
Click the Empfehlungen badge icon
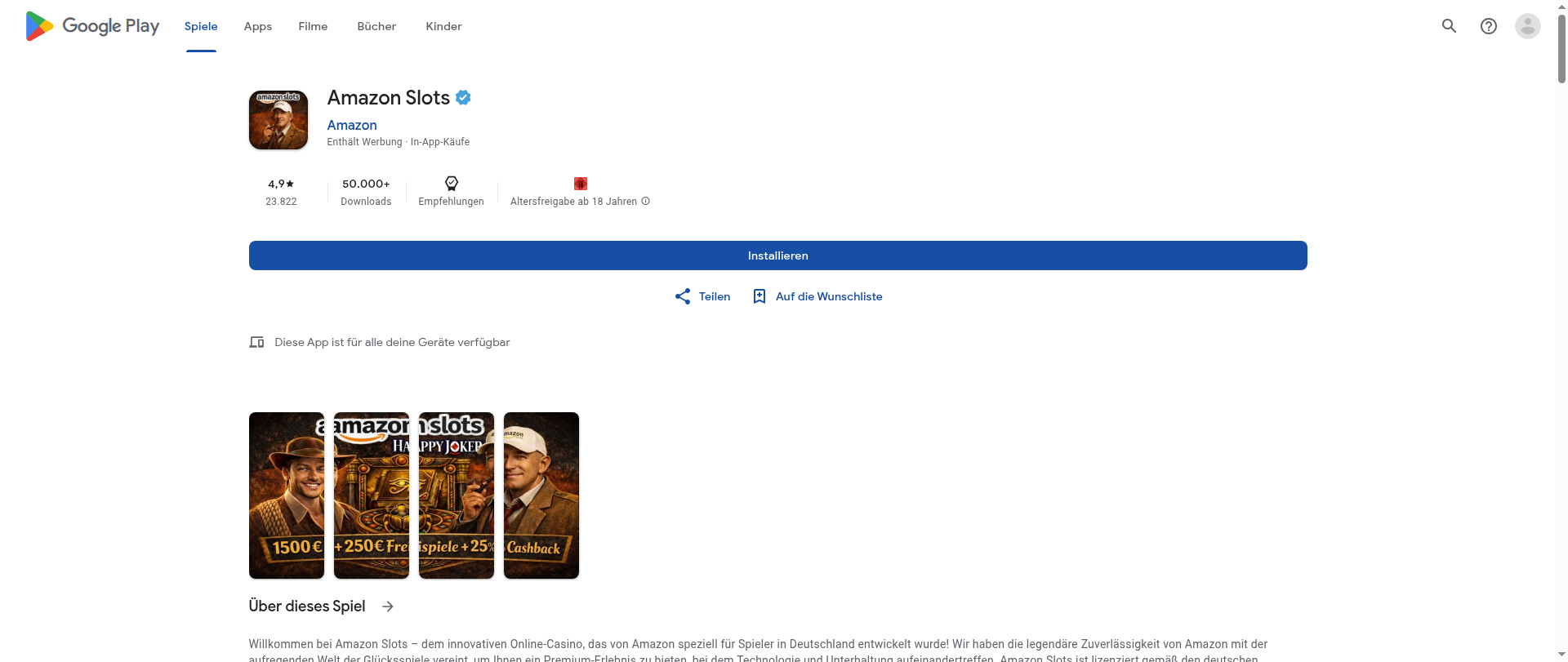point(451,184)
